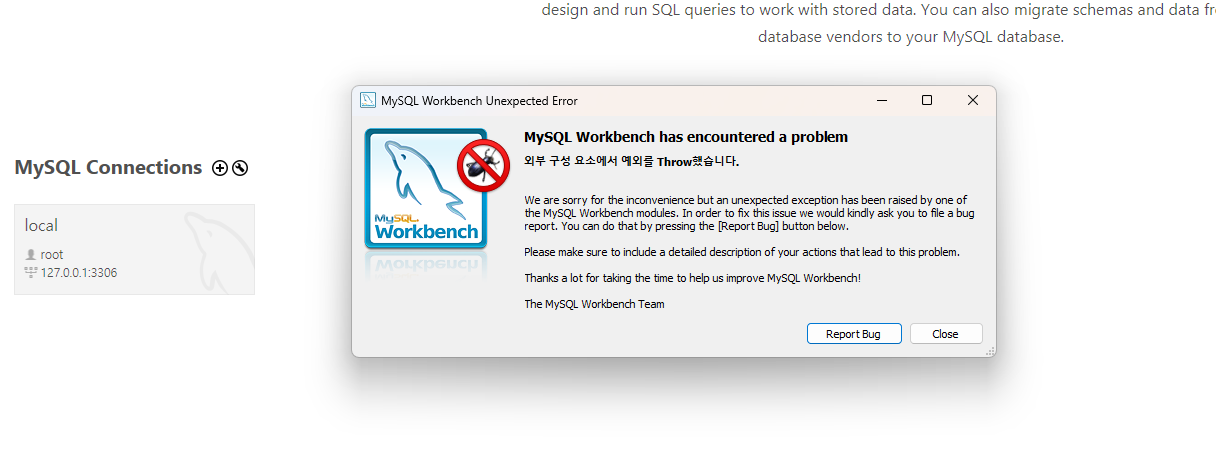Click the 'Please make sure to include' sentence
Image resolution: width=1216 pixels, height=473 pixels.
[x=742, y=252]
